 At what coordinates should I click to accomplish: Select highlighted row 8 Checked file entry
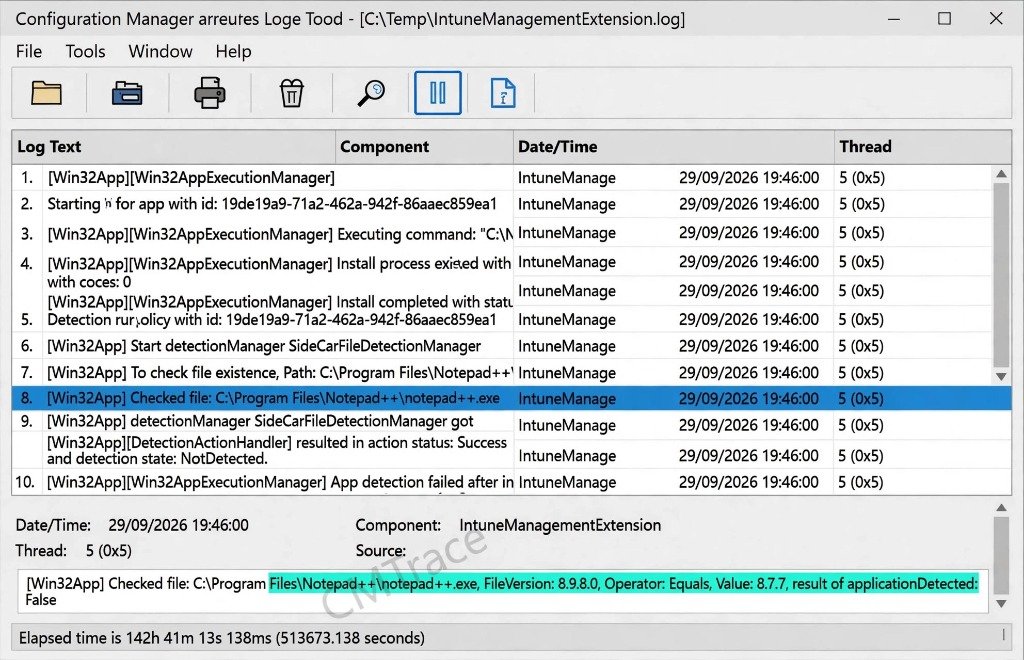511,398
